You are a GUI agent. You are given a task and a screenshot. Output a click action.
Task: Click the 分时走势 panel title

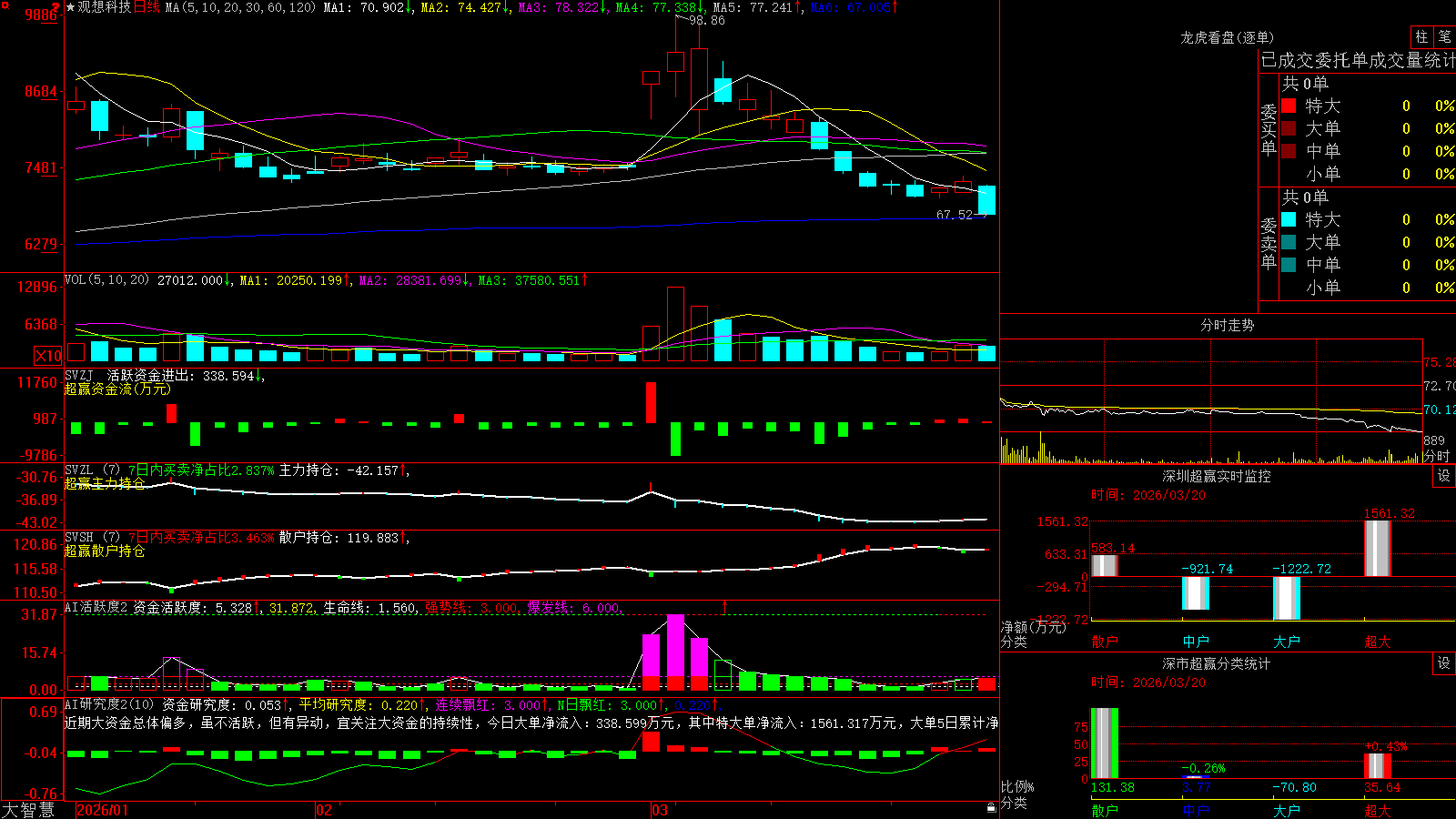tap(1227, 325)
